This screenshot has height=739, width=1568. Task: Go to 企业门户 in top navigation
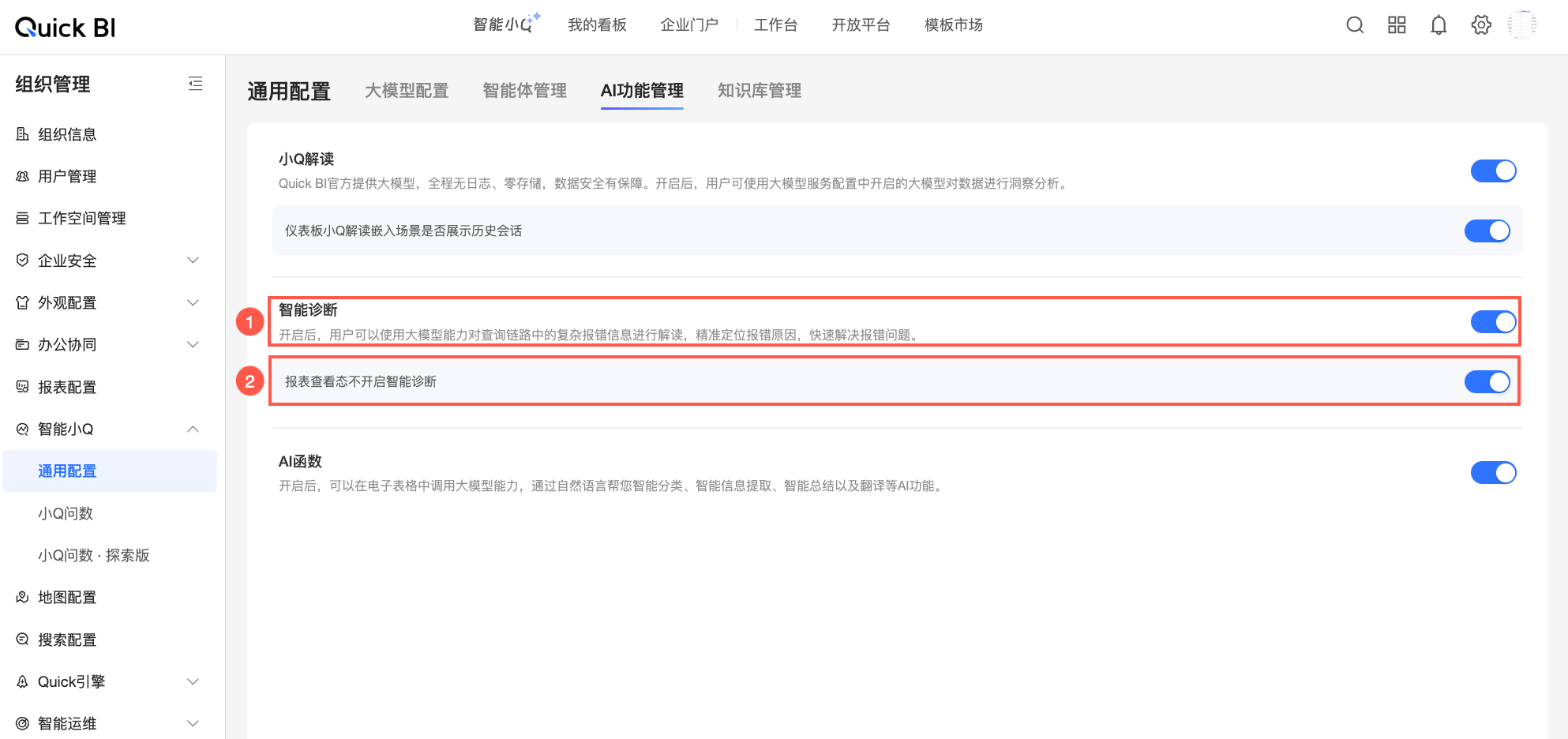(x=689, y=25)
